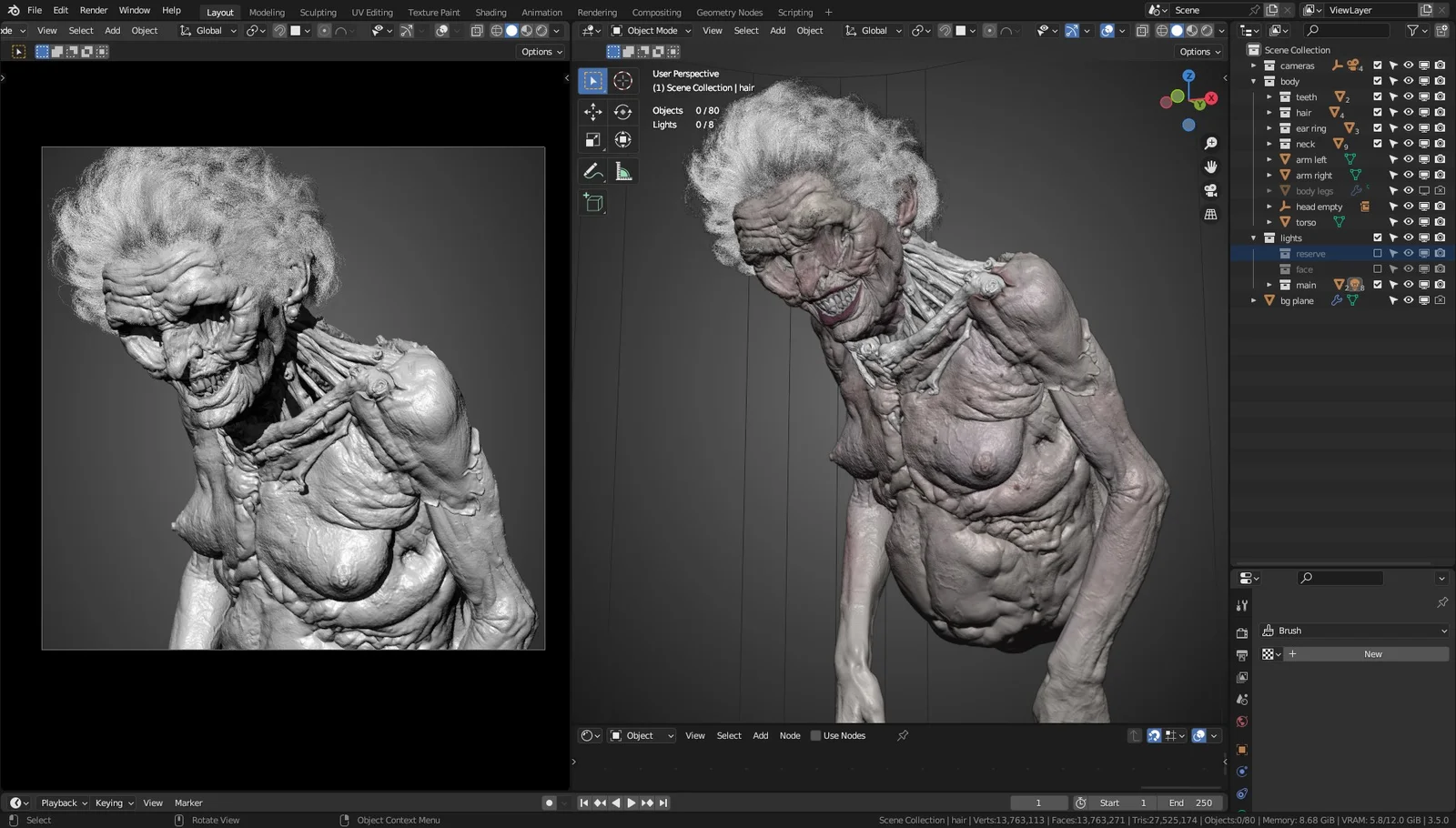
Task: Click the Options button in the viewport header
Action: pos(1198,51)
